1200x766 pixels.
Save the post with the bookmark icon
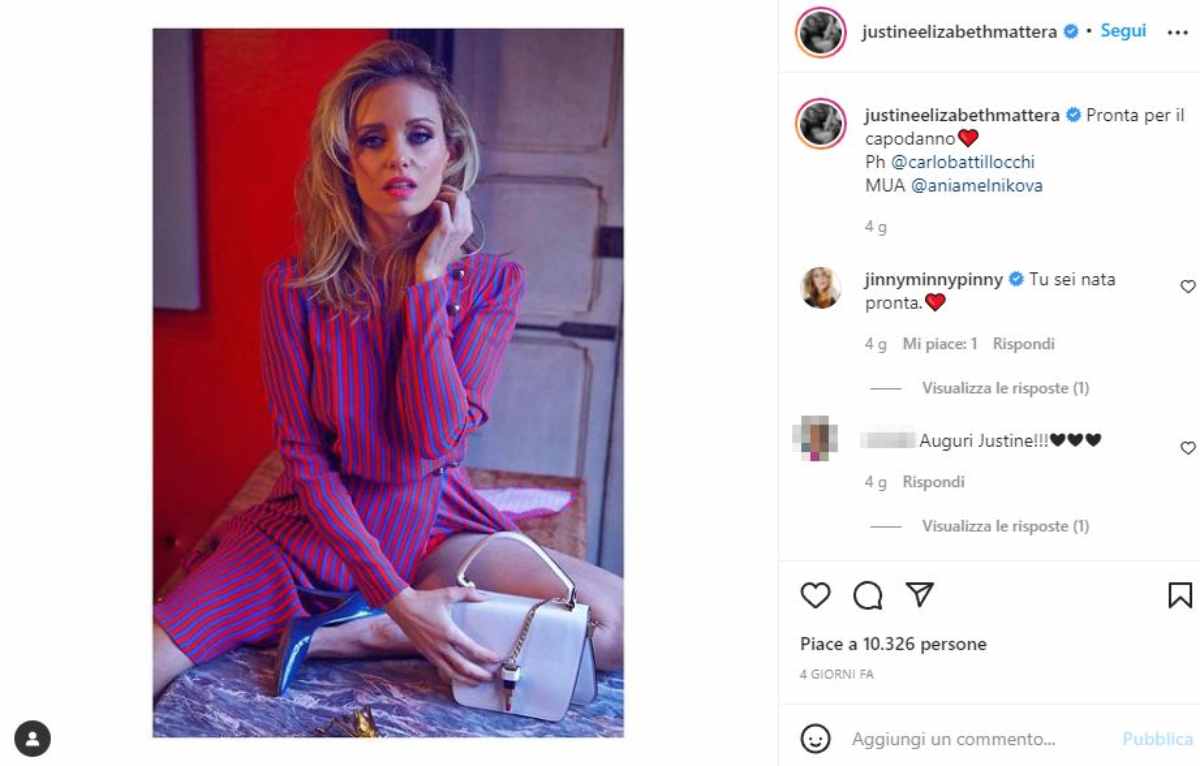click(1180, 595)
